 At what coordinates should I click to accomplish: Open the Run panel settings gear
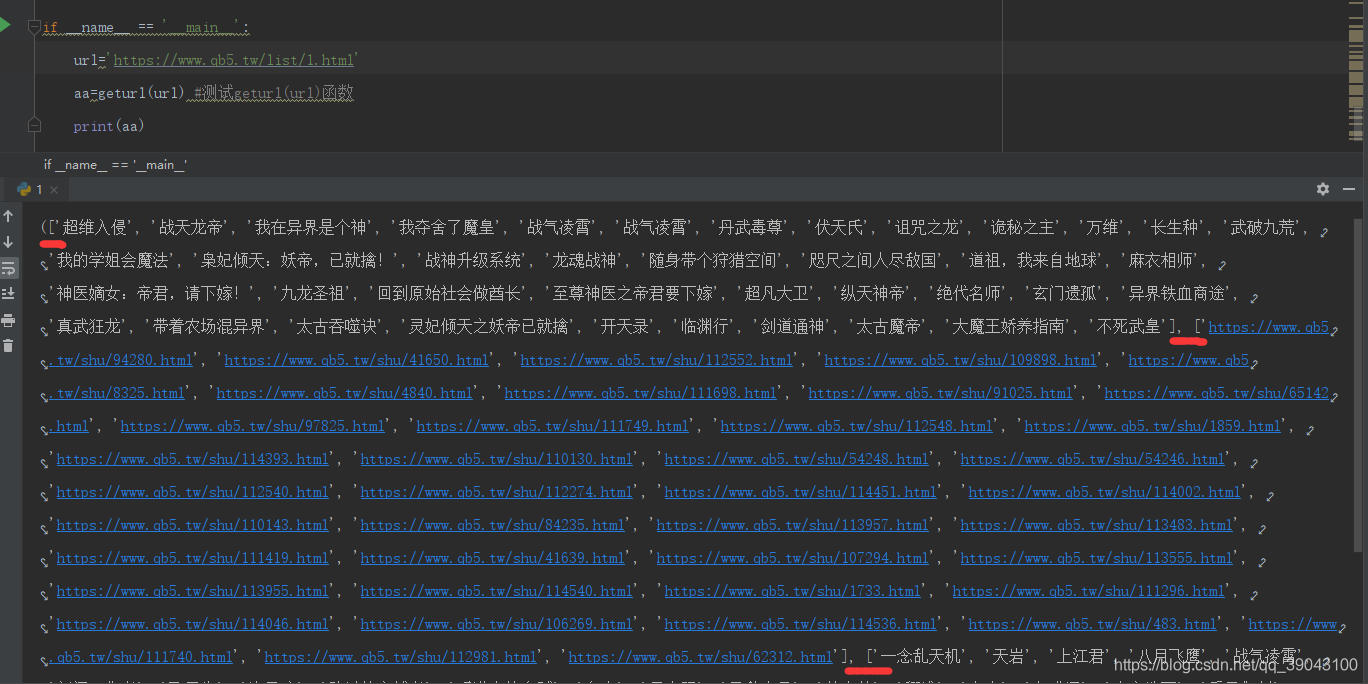(1322, 188)
